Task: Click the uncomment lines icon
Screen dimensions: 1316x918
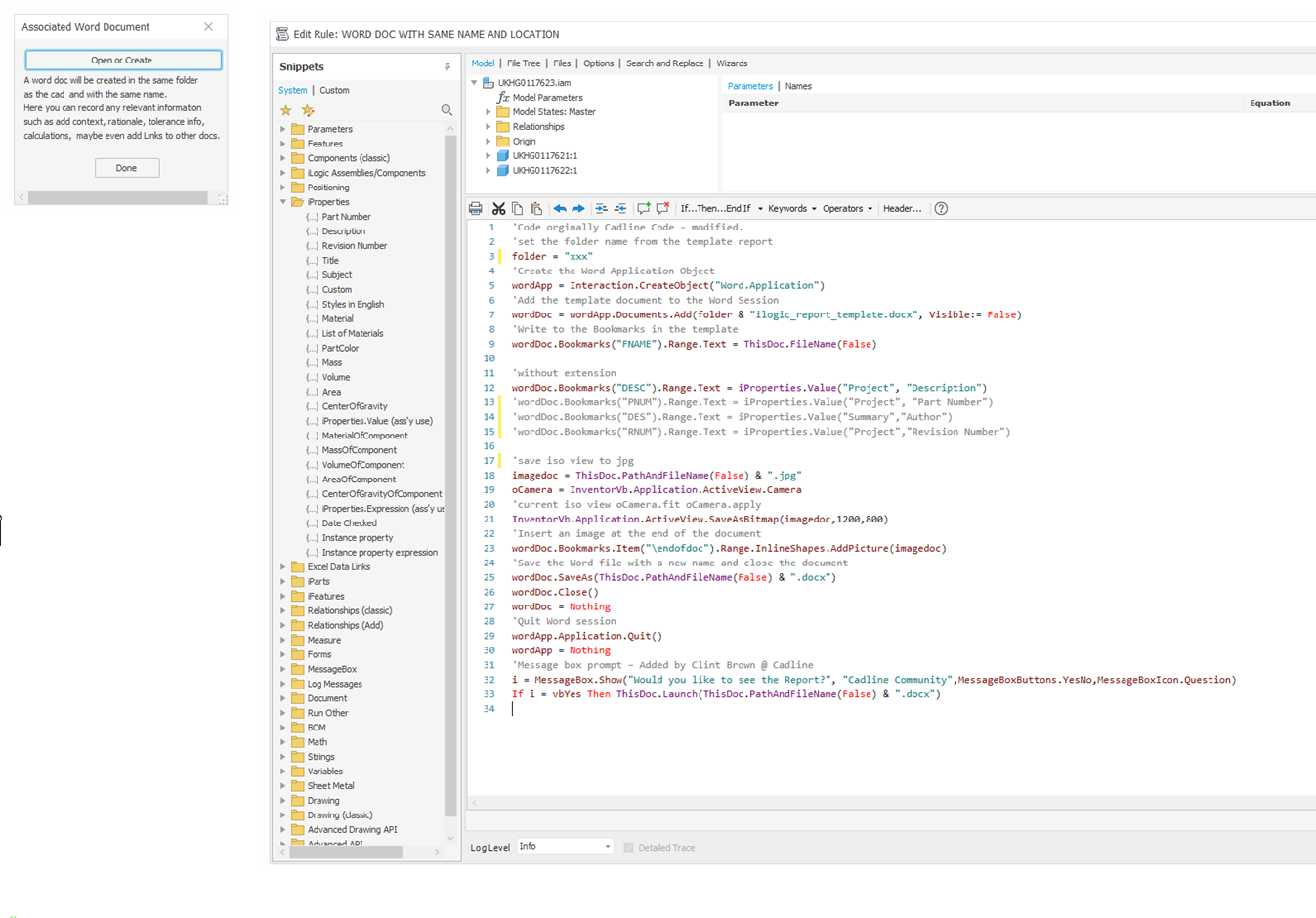Action: [x=662, y=208]
